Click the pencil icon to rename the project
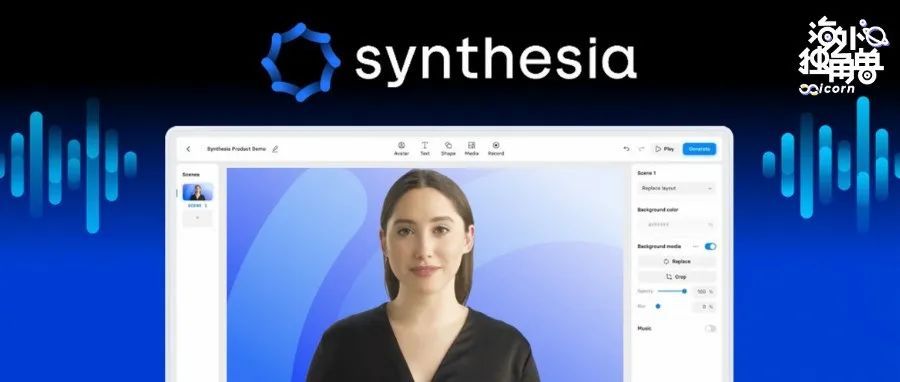900x382 pixels. [275, 149]
